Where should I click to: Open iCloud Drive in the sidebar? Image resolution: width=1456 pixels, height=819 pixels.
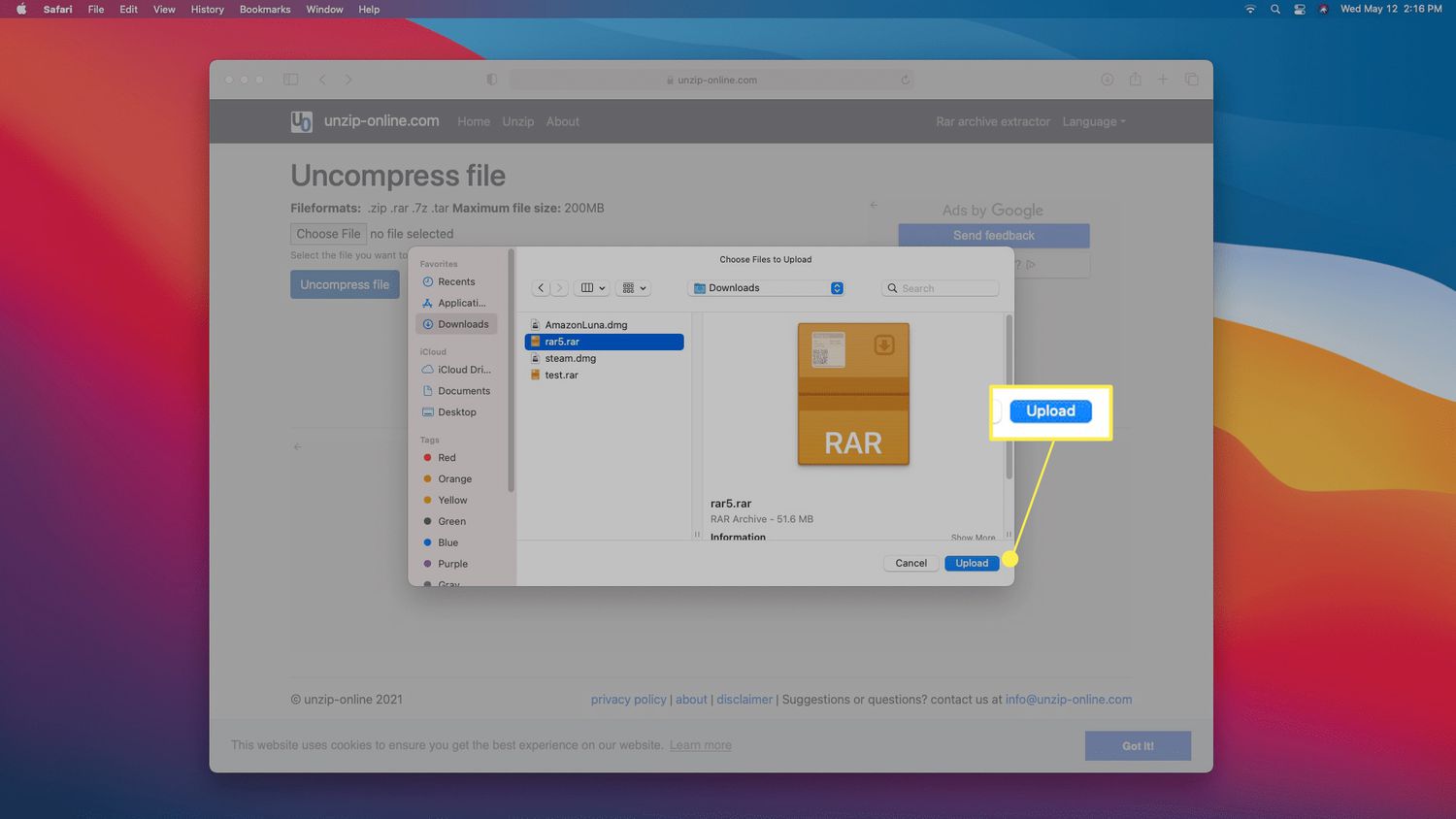(x=463, y=370)
